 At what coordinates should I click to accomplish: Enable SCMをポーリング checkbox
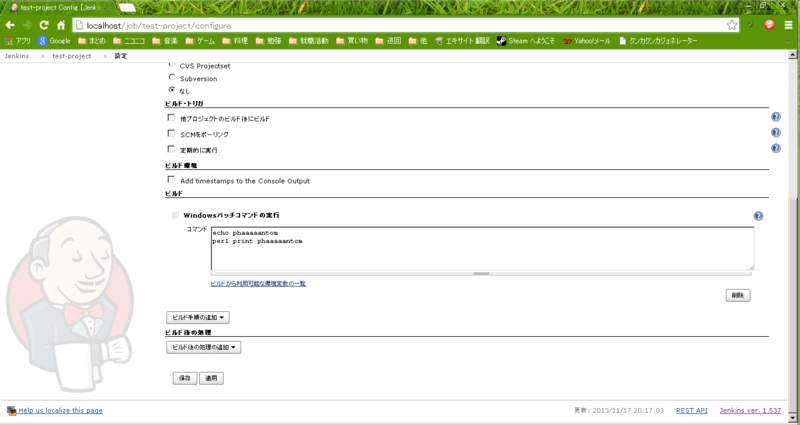(x=171, y=133)
